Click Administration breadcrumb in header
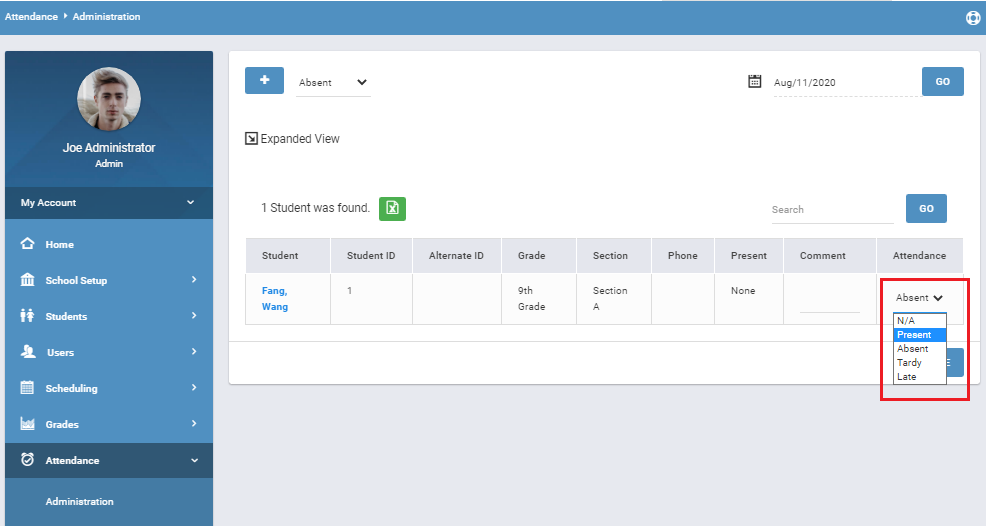This screenshot has width=986, height=526. [x=106, y=16]
